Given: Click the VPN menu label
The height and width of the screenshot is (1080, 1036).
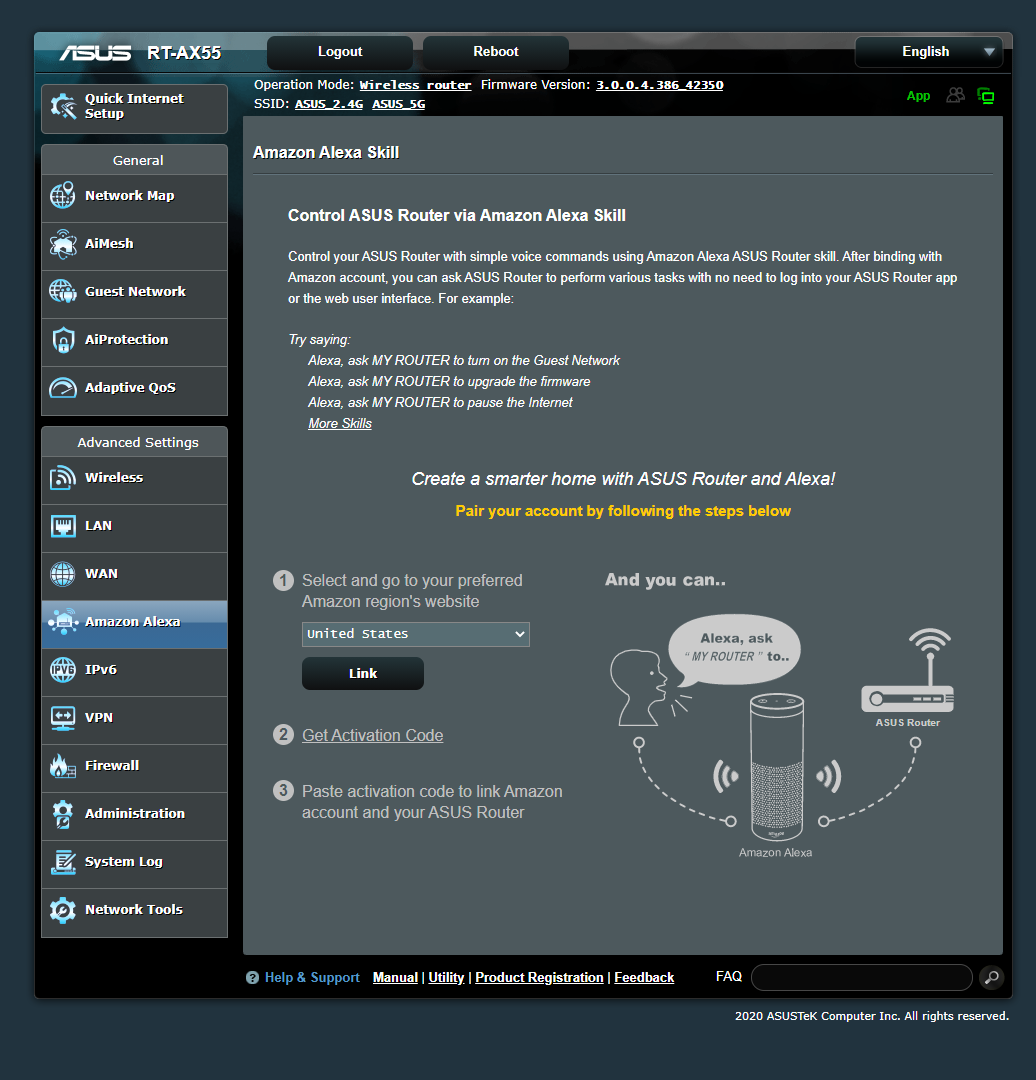Looking at the screenshot, I should 99,718.
